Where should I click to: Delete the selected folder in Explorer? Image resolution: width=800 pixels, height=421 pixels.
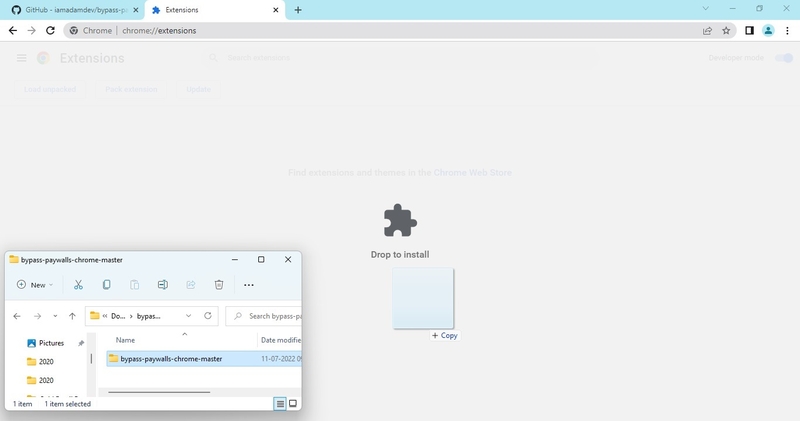click(219, 285)
